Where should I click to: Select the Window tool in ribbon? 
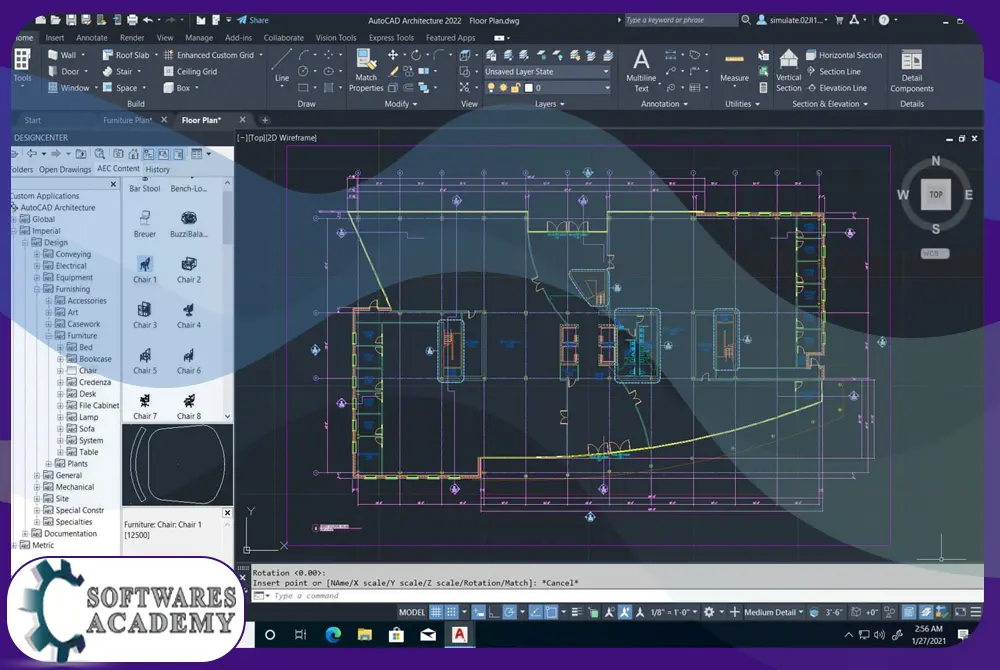pos(68,88)
